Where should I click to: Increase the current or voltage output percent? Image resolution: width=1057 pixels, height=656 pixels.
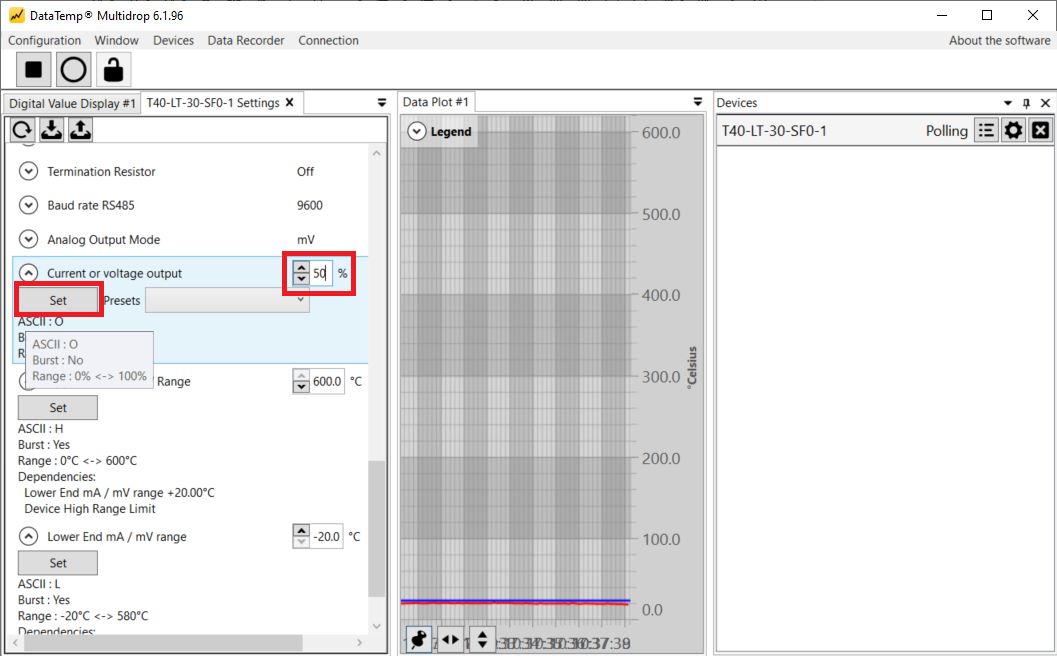[301, 267]
